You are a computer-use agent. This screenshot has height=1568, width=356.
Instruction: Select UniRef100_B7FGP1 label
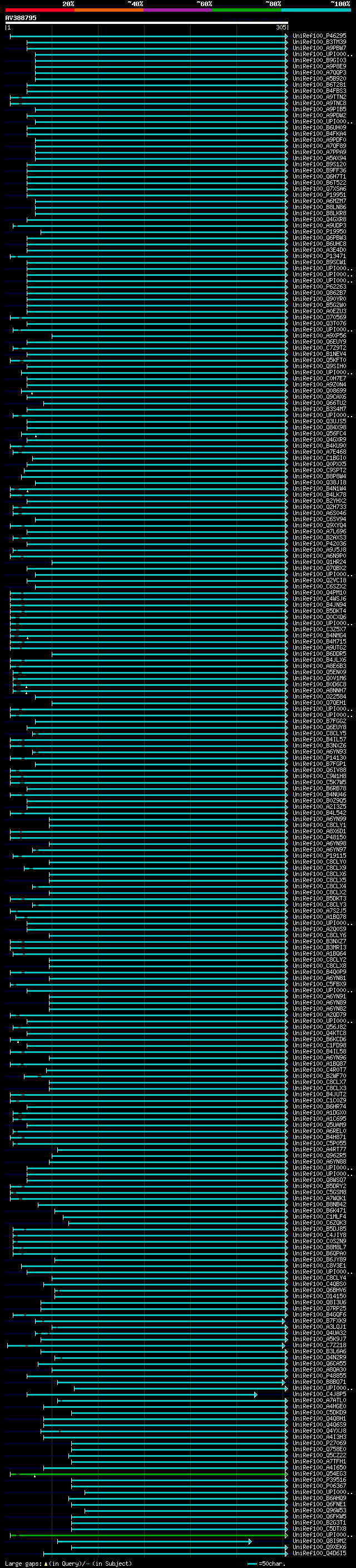[319, 764]
